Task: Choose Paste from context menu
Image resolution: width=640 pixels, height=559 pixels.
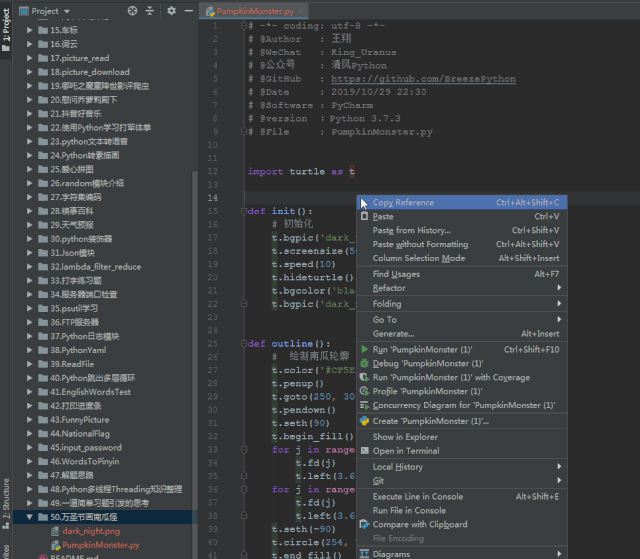Action: click(462, 217)
